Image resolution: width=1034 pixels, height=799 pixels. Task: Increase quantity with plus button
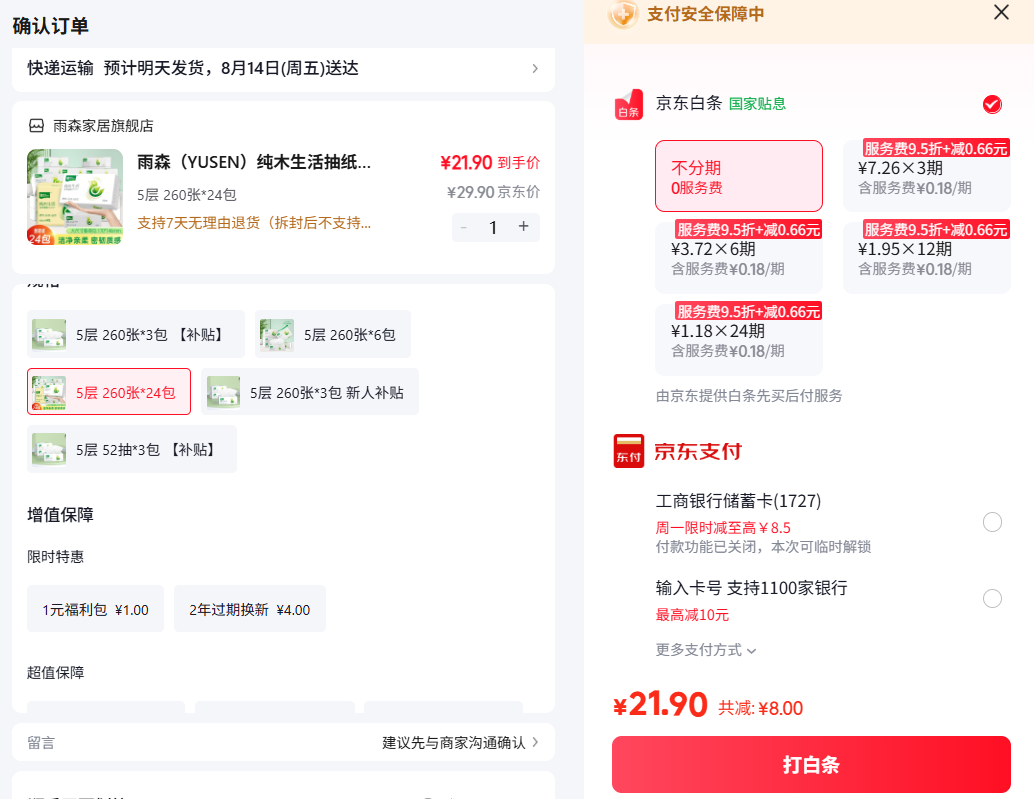point(524,227)
